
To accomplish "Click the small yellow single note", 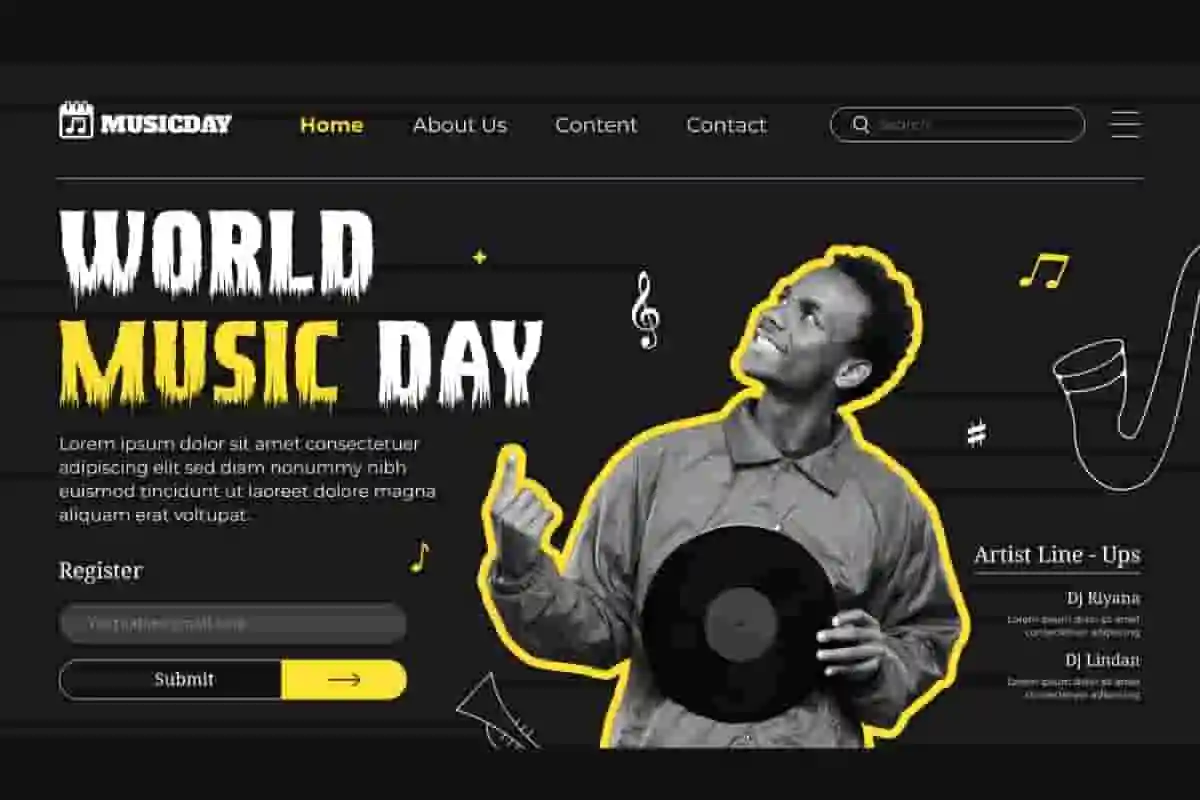I will (x=420, y=557).
